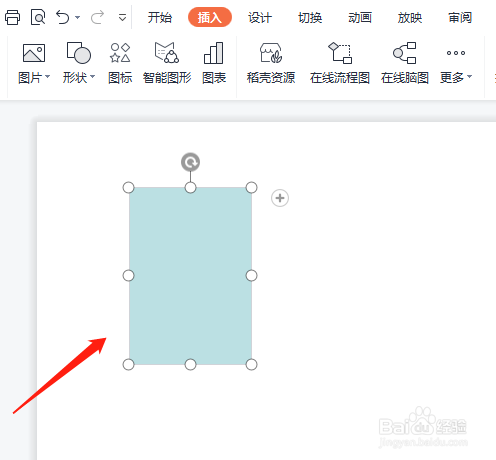
Task: Click the bottom-middle resize handle of rectangle
Action: 190,364
